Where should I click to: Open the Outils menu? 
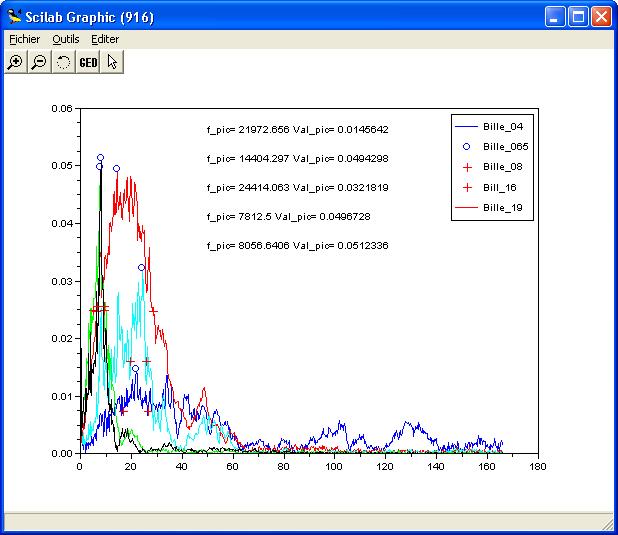(66, 39)
